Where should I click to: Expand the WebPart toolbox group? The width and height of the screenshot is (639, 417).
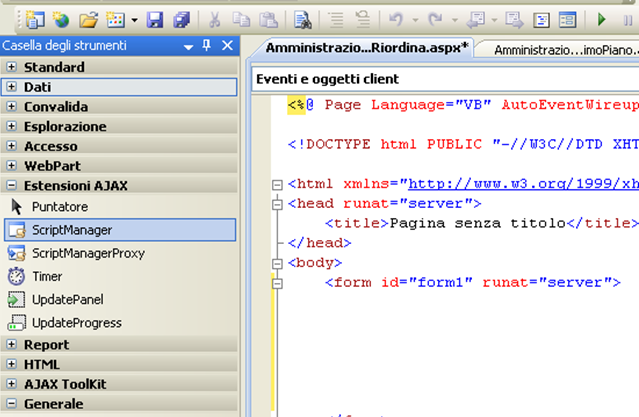[11, 165]
